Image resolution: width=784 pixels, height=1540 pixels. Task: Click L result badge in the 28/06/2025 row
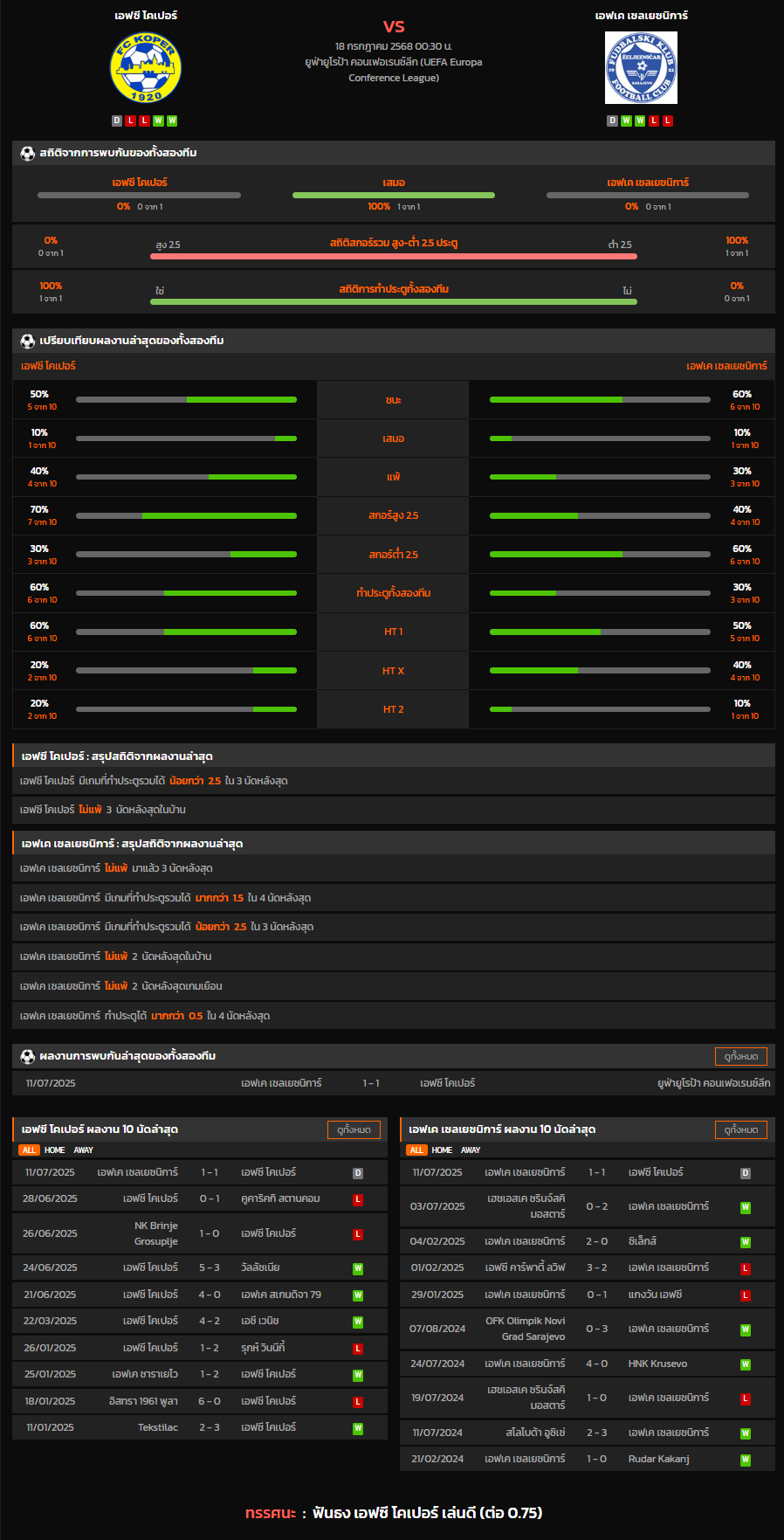tap(358, 1199)
